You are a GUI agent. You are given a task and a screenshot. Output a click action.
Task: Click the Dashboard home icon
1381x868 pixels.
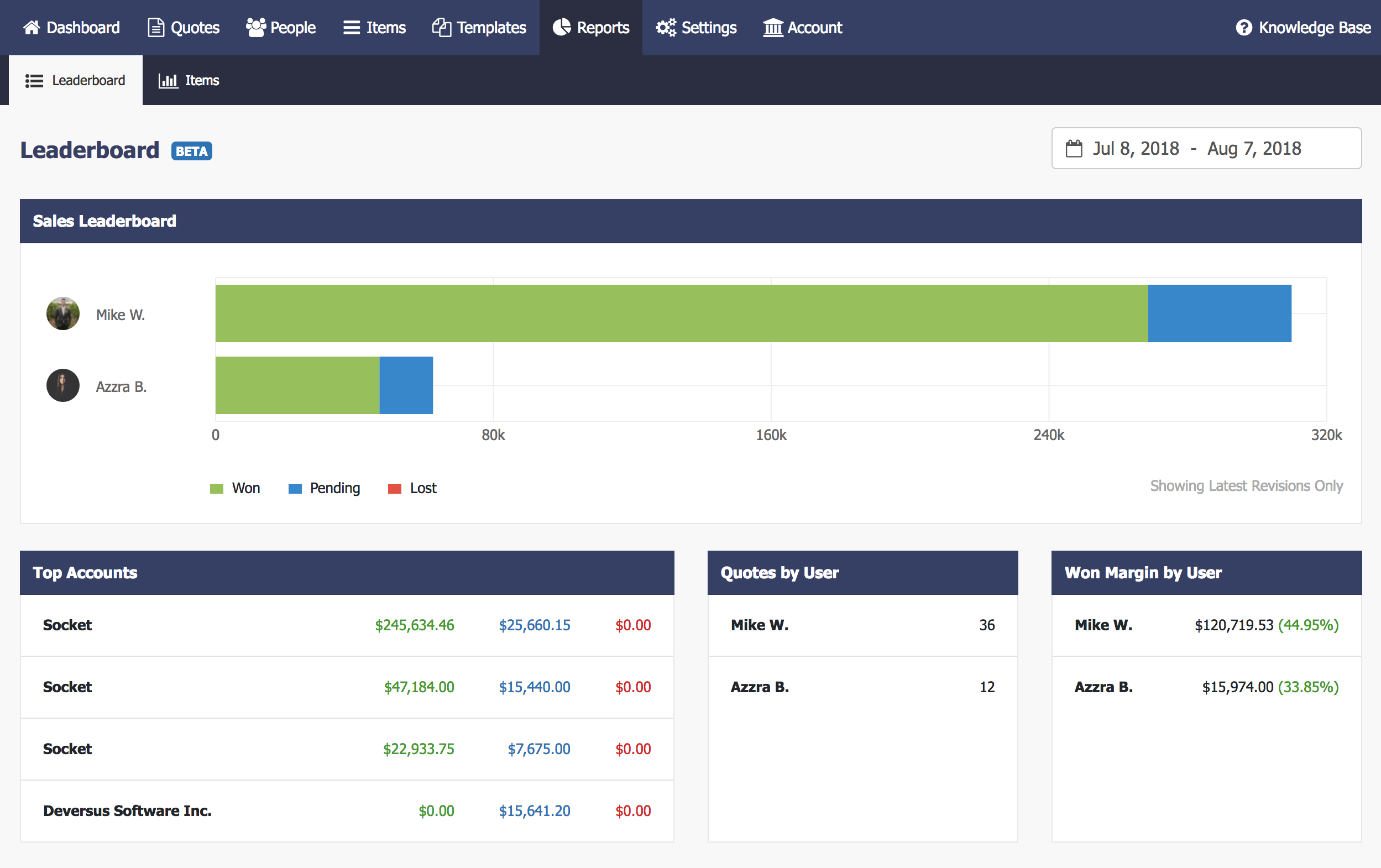[x=32, y=28]
